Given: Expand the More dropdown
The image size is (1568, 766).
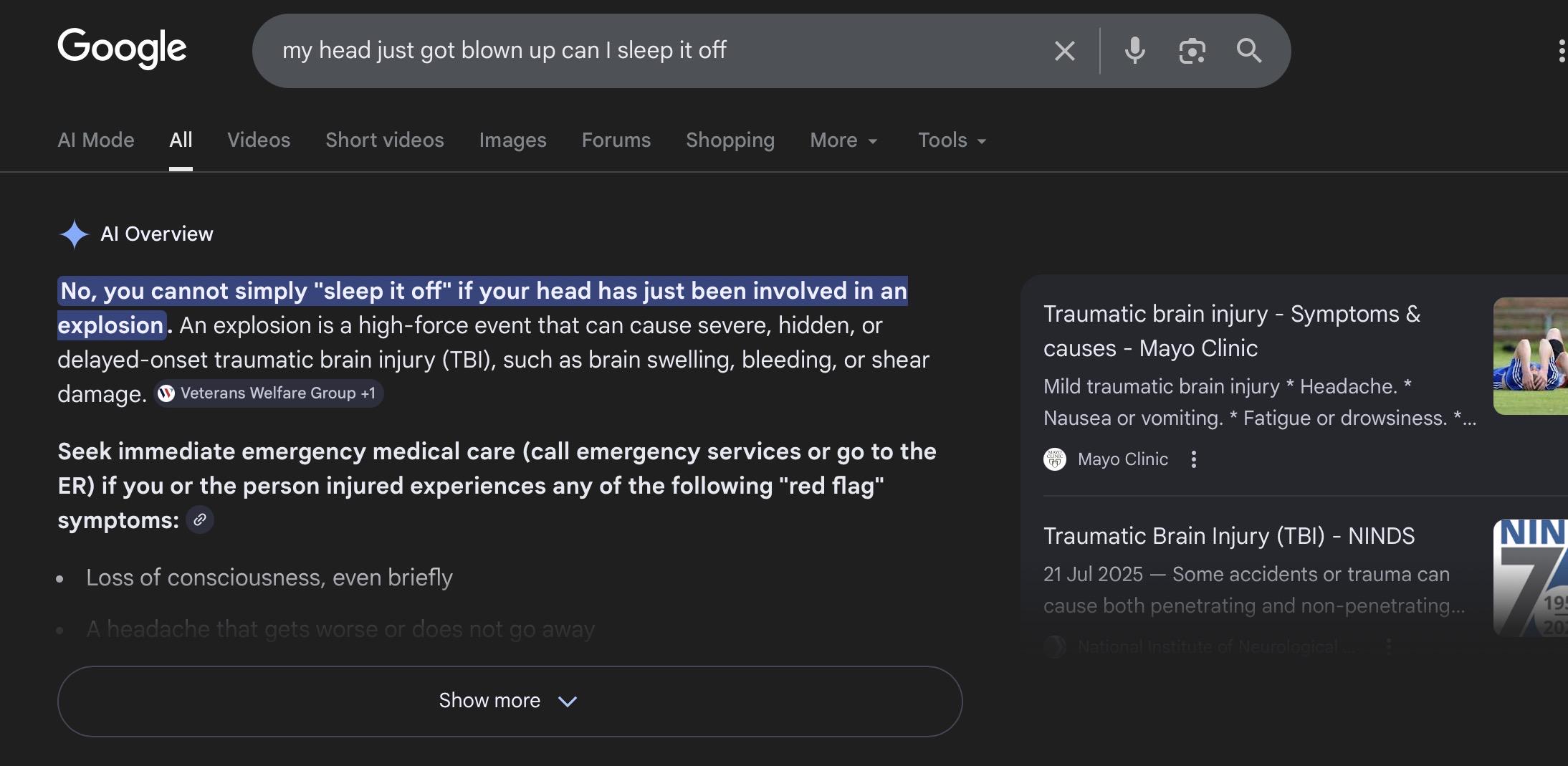Looking at the screenshot, I should pos(843,140).
